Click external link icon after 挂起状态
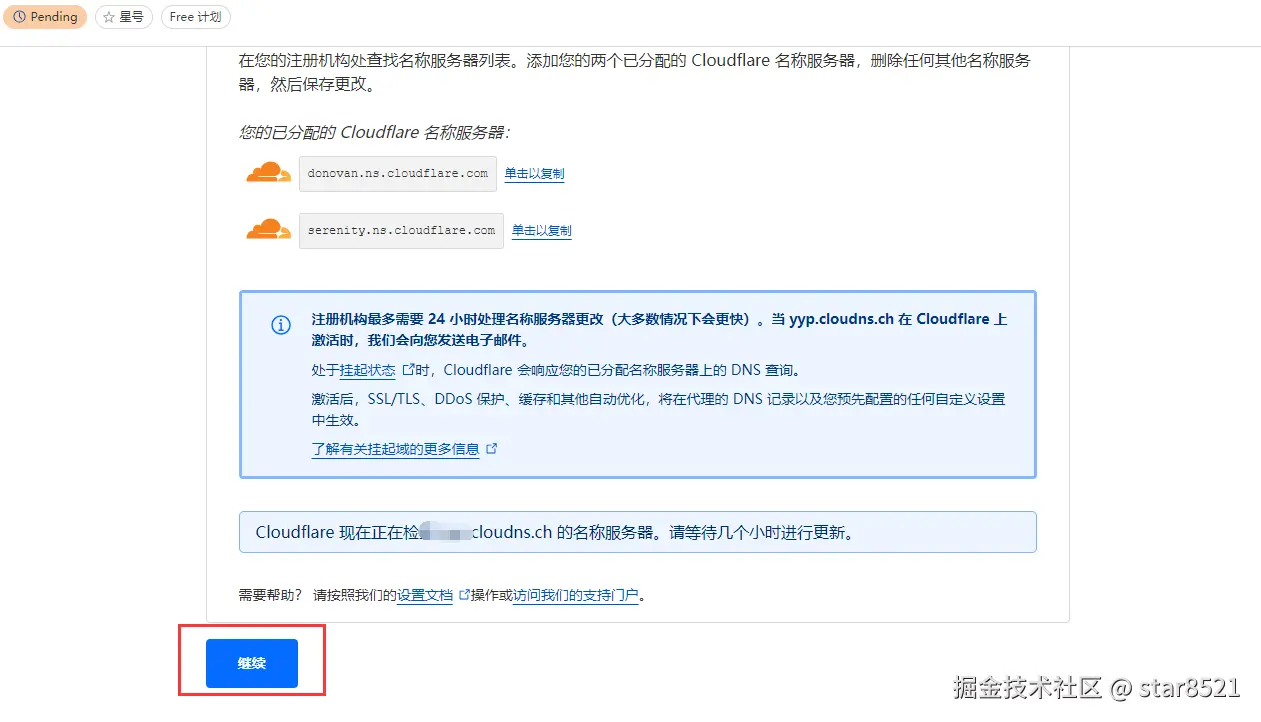 pyautogui.click(x=407, y=370)
